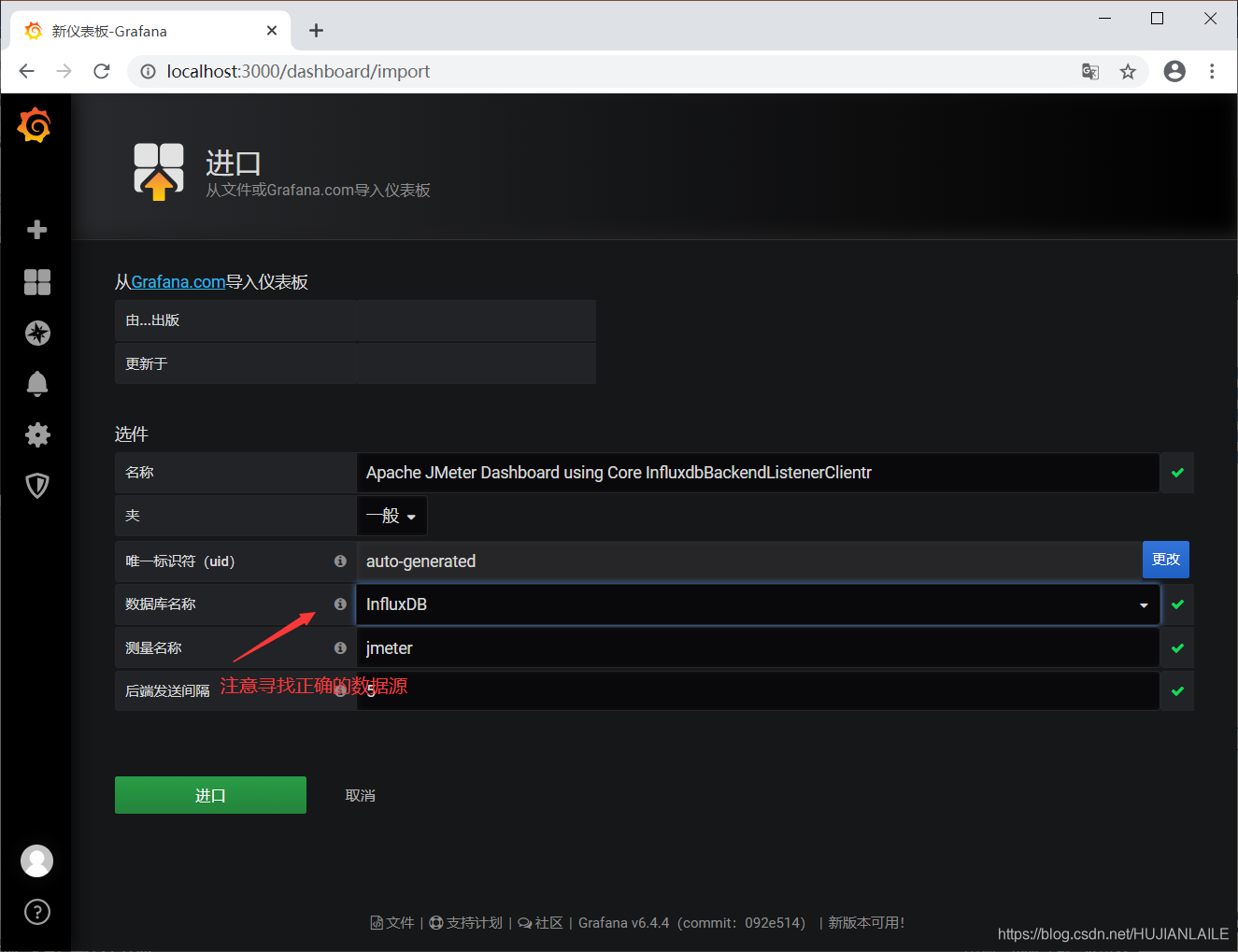Click the 由...出版 label row
The height and width of the screenshot is (952, 1238).
tap(355, 320)
